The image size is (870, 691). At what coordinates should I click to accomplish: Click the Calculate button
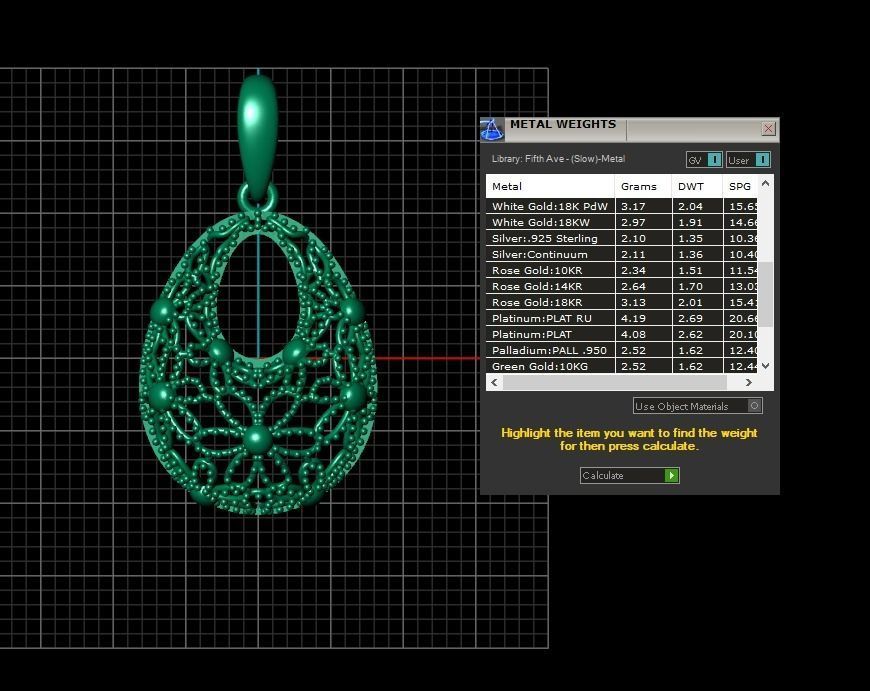630,476
